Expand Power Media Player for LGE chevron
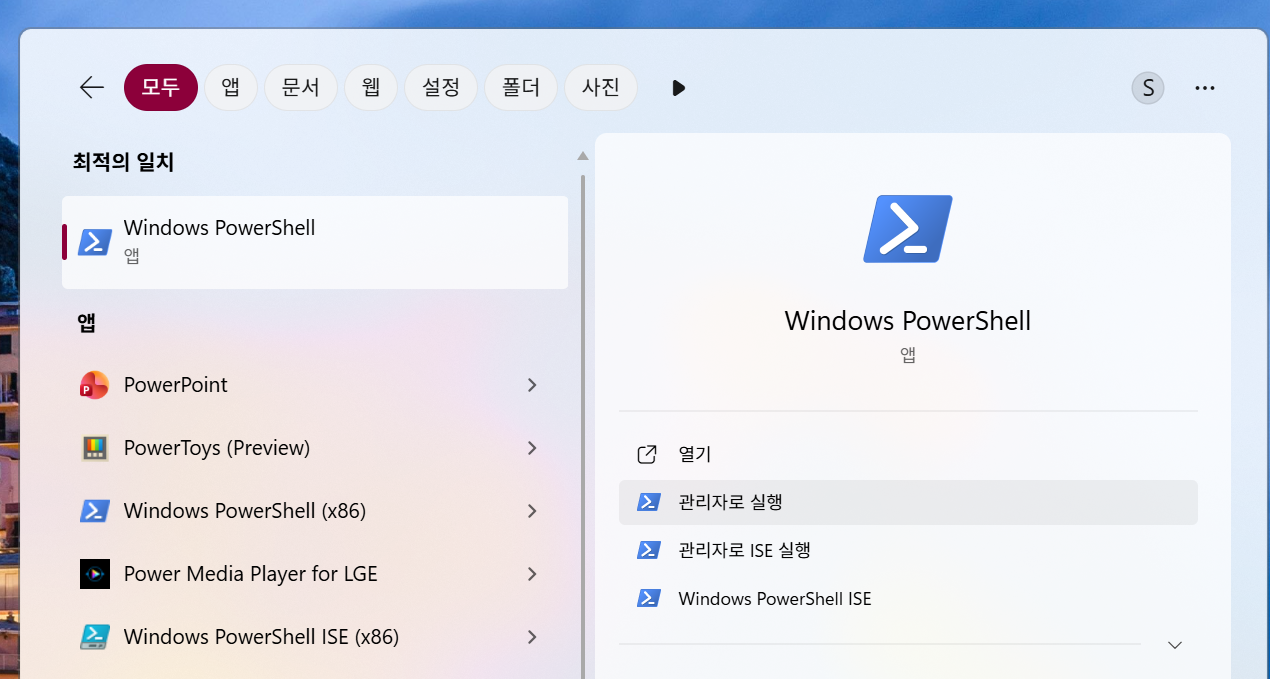 [532, 574]
